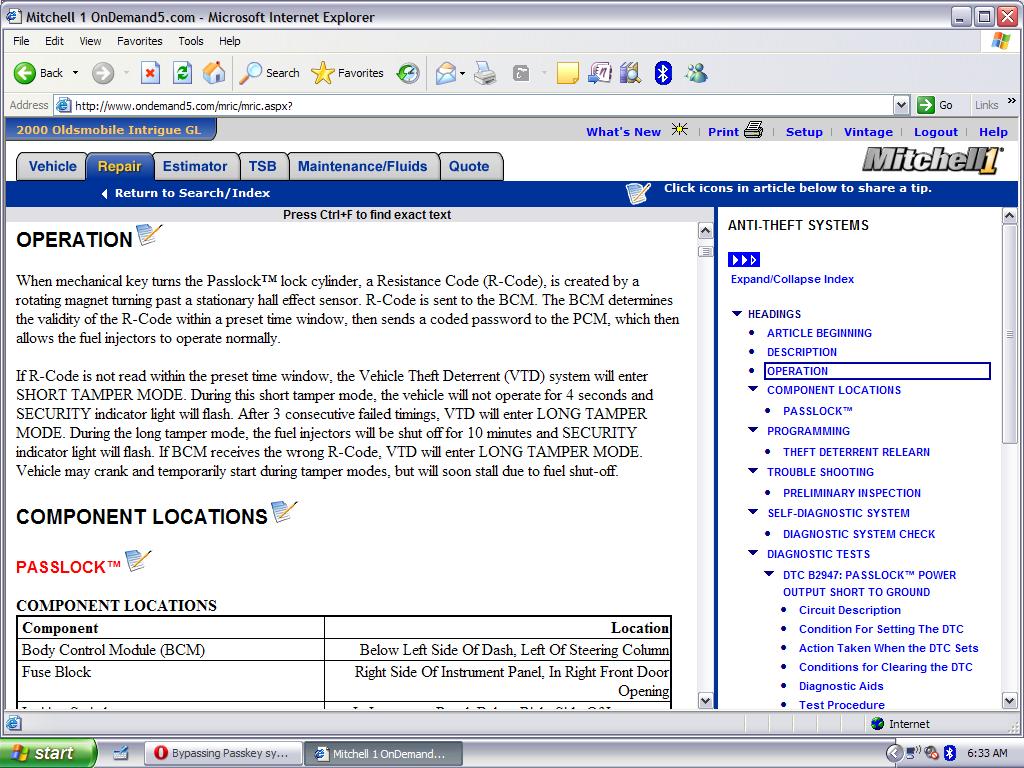The width and height of the screenshot is (1024, 768).
Task: Open the THEFT DETERRENT RELEARN index entry
Action: point(856,452)
